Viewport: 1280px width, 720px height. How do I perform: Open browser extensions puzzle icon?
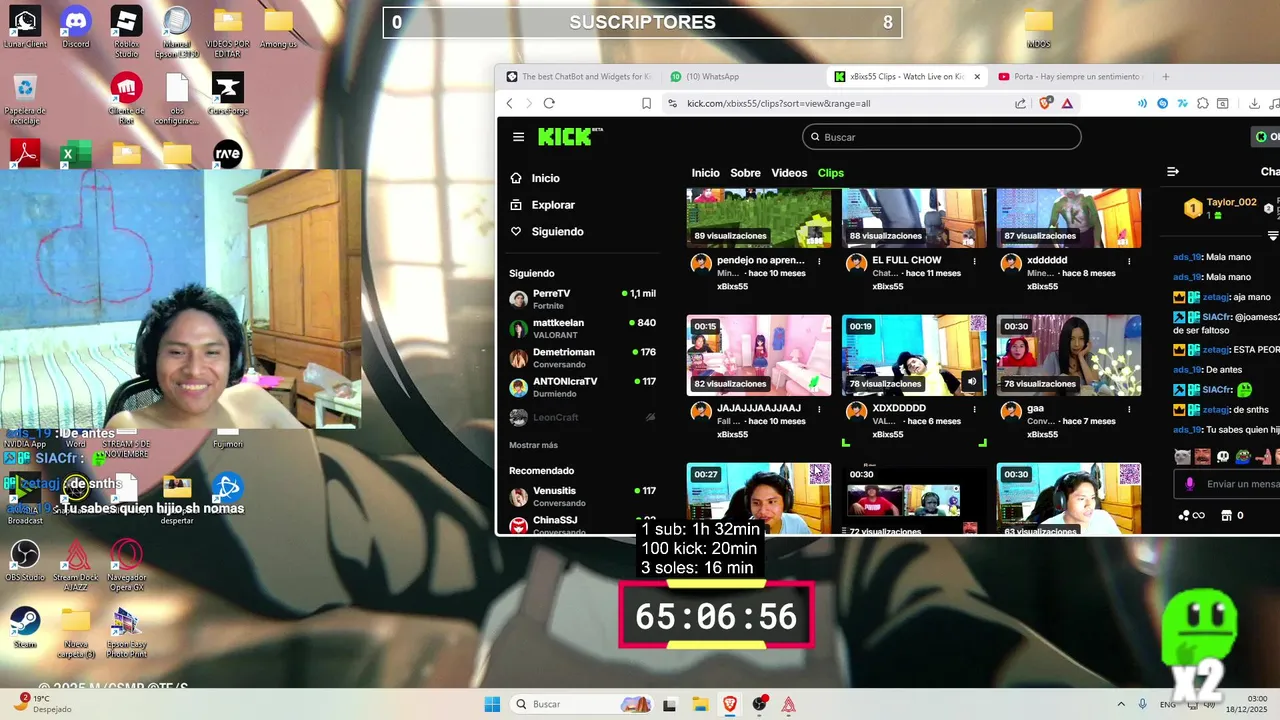(1203, 103)
